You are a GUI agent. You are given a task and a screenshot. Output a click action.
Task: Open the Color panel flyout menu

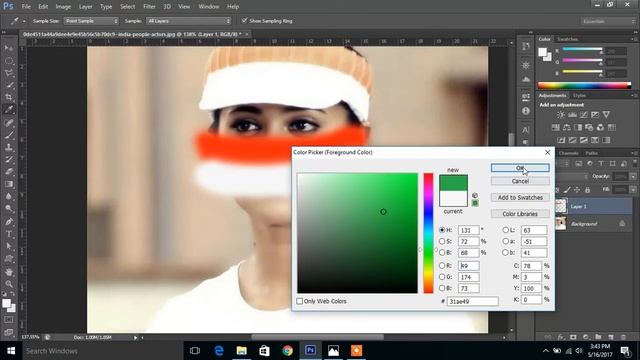[x=634, y=39]
